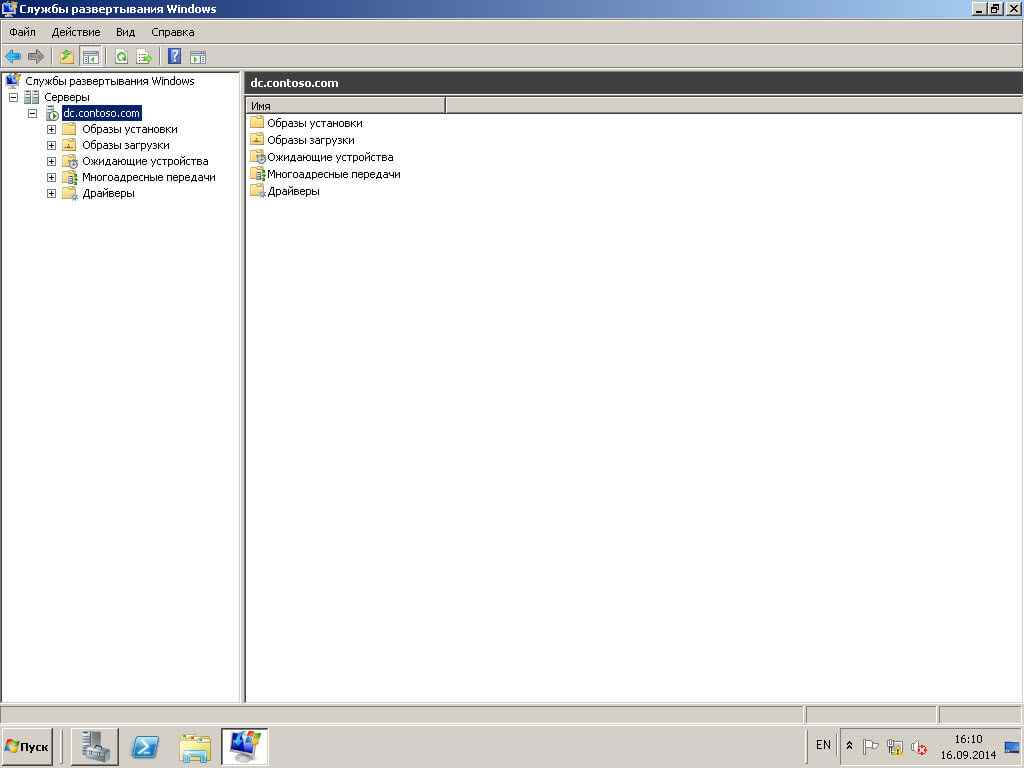Click Драйверы folder icon in tree

[70, 193]
